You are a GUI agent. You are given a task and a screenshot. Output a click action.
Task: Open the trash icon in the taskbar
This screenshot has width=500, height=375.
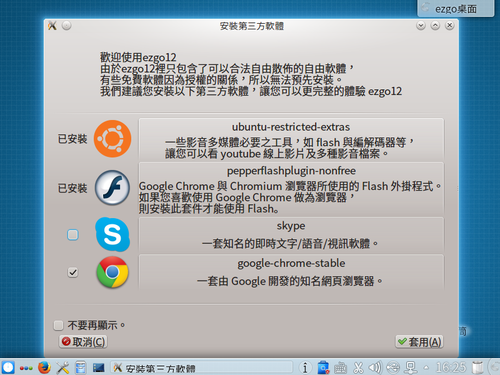click(x=478, y=368)
